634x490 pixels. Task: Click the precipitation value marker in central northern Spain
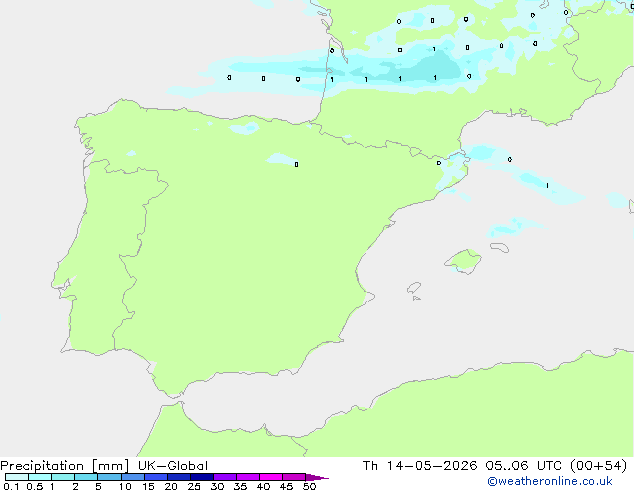[296, 165]
